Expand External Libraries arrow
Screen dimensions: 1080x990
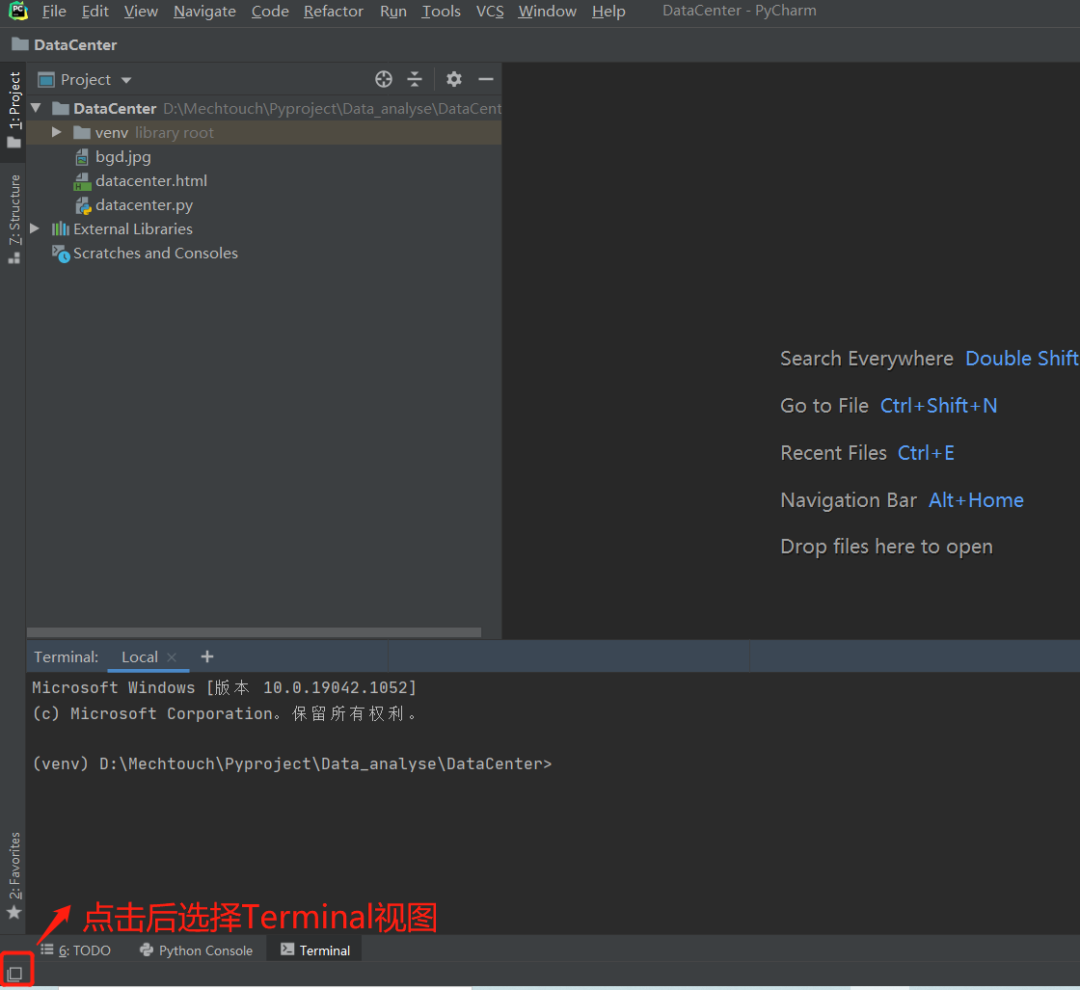(x=35, y=229)
